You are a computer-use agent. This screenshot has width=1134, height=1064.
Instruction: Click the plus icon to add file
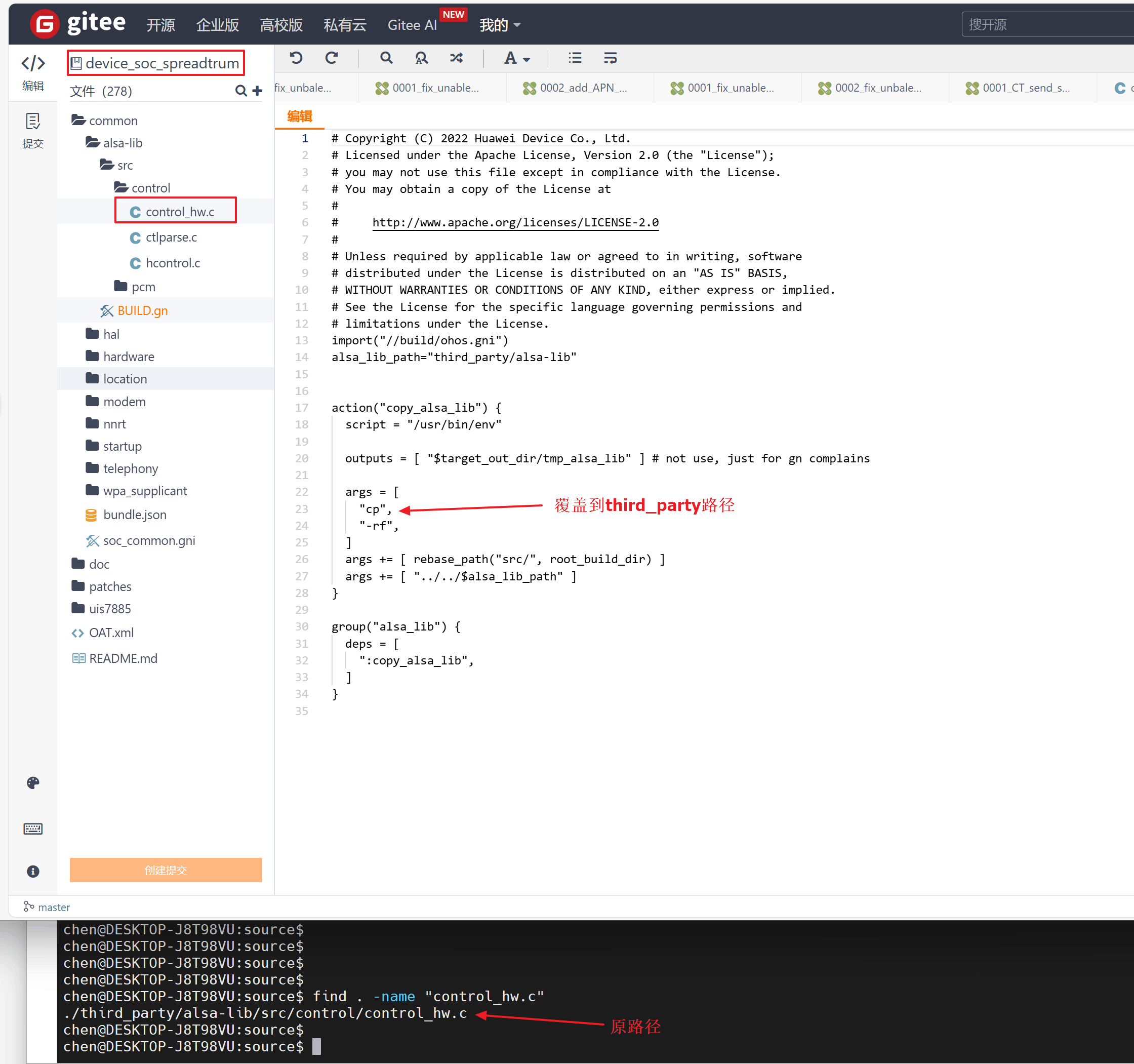pos(257,91)
